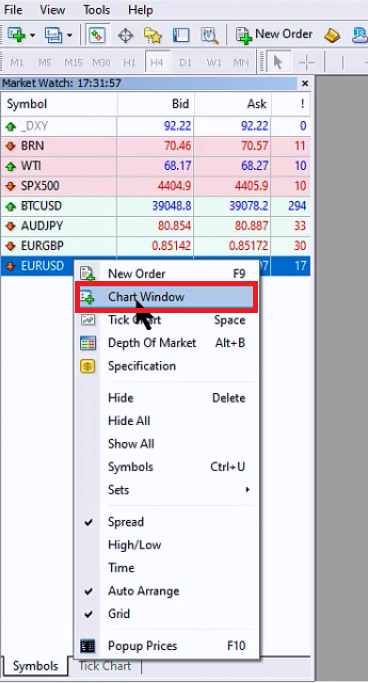The height and width of the screenshot is (683, 368).
Task: Select the M1 timeframe button
Action: point(17,63)
